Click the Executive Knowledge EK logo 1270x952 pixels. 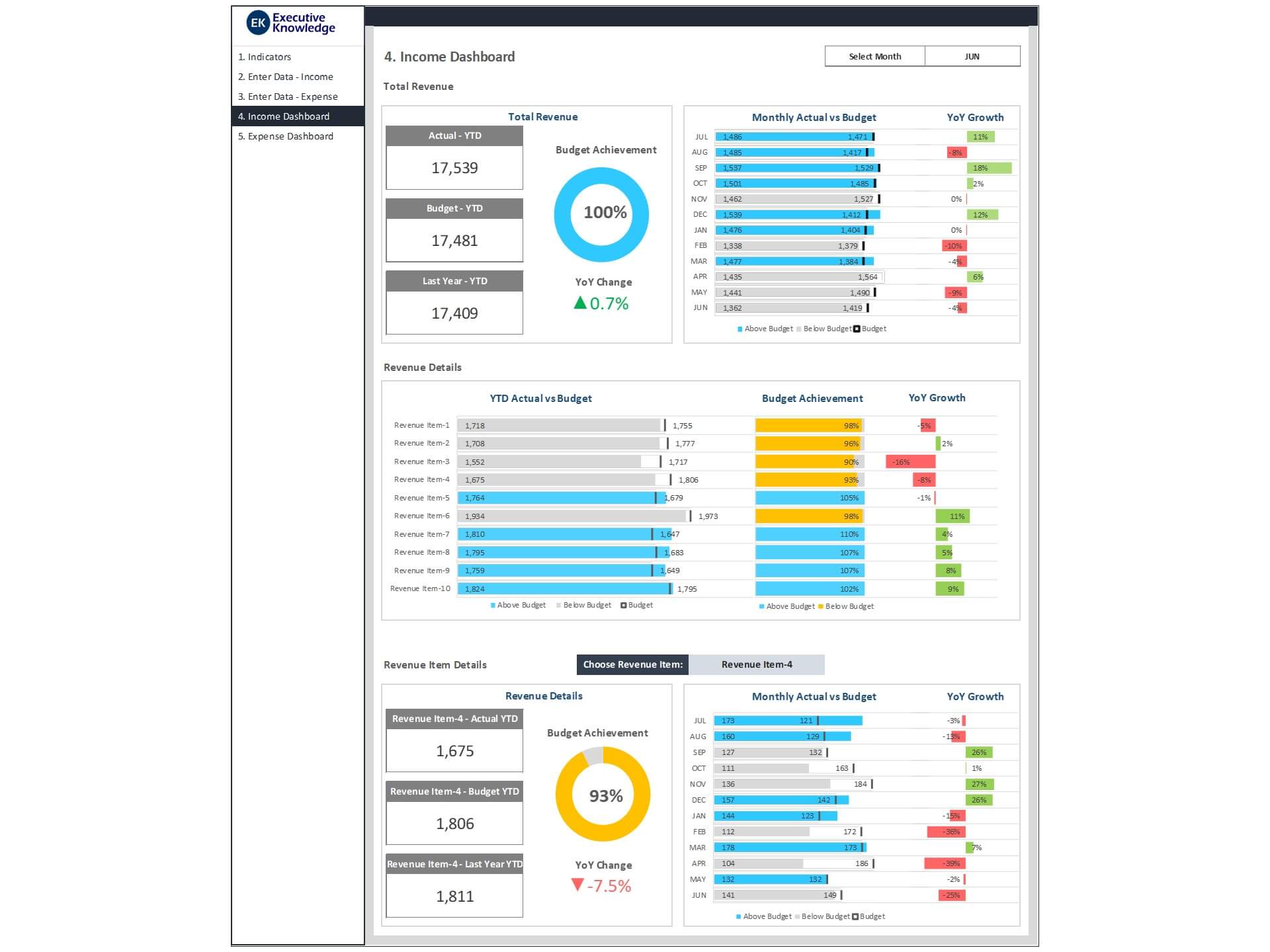click(x=257, y=23)
